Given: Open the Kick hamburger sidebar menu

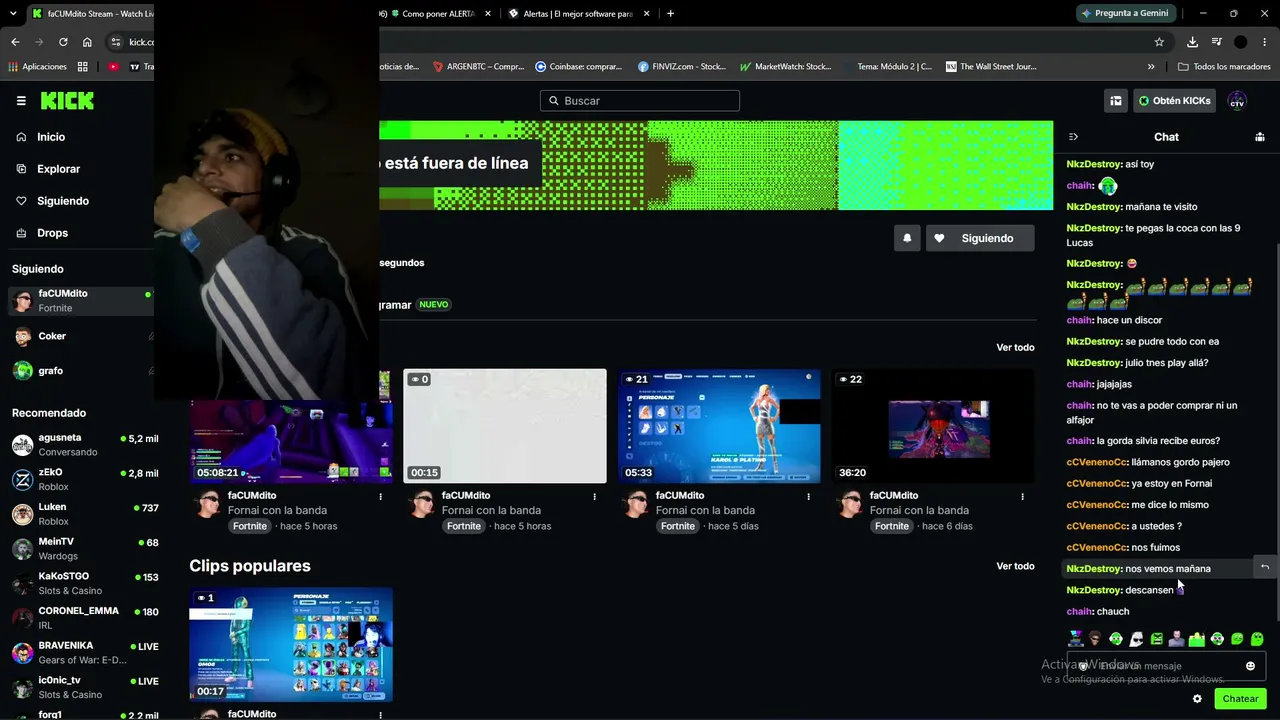Looking at the screenshot, I should (x=21, y=101).
